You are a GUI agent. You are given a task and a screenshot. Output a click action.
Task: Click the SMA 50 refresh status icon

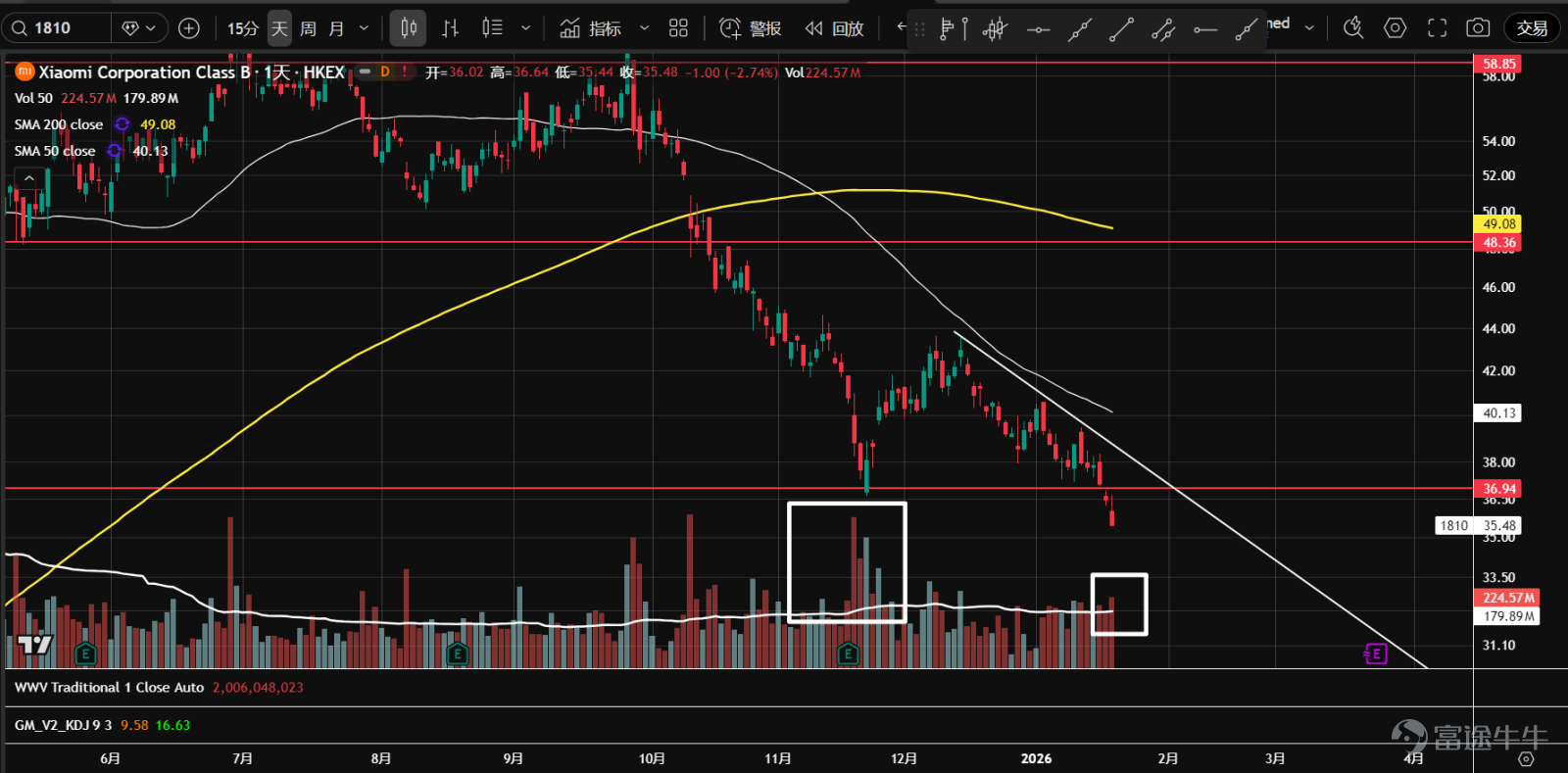[115, 151]
